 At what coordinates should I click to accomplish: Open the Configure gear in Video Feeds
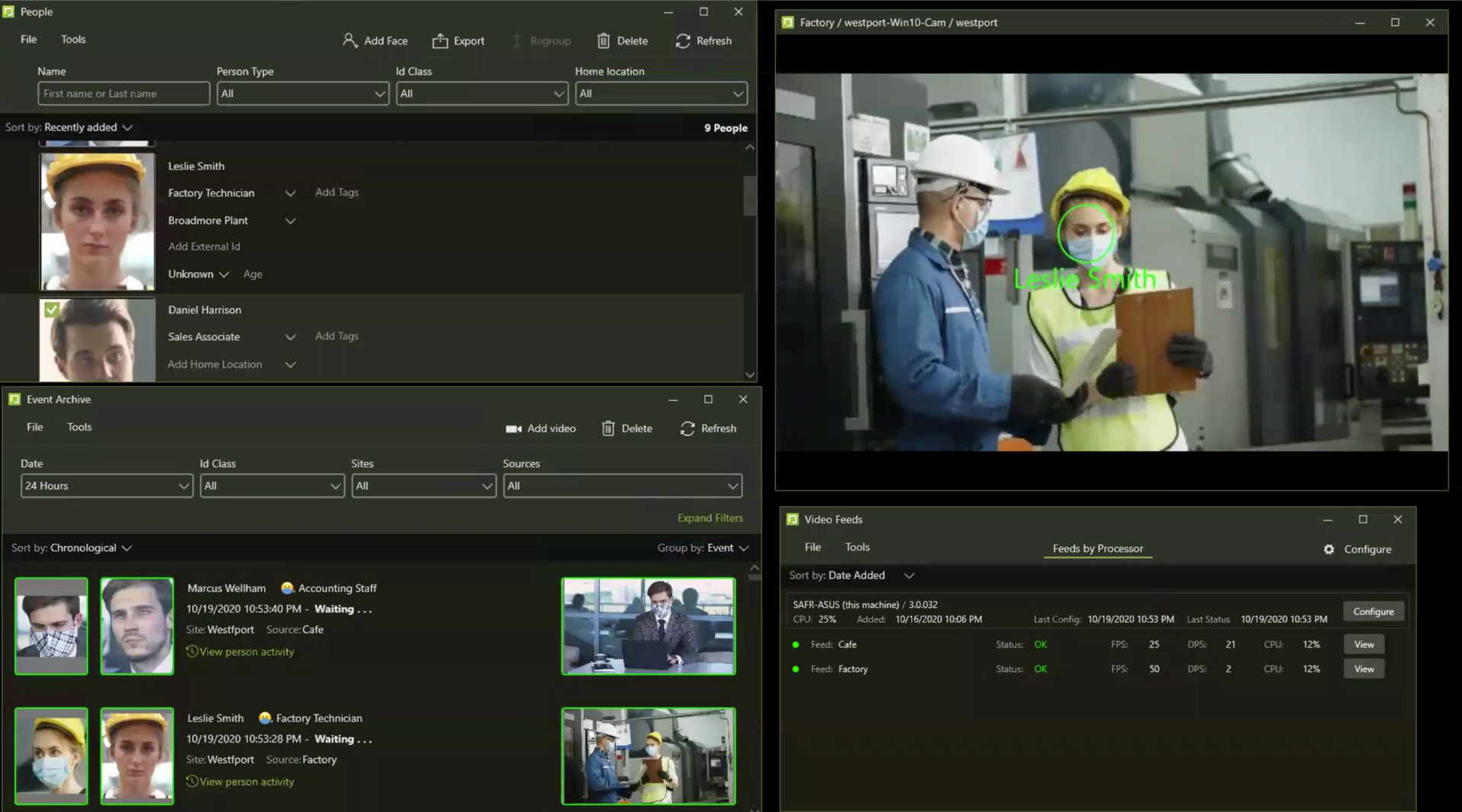[1329, 549]
